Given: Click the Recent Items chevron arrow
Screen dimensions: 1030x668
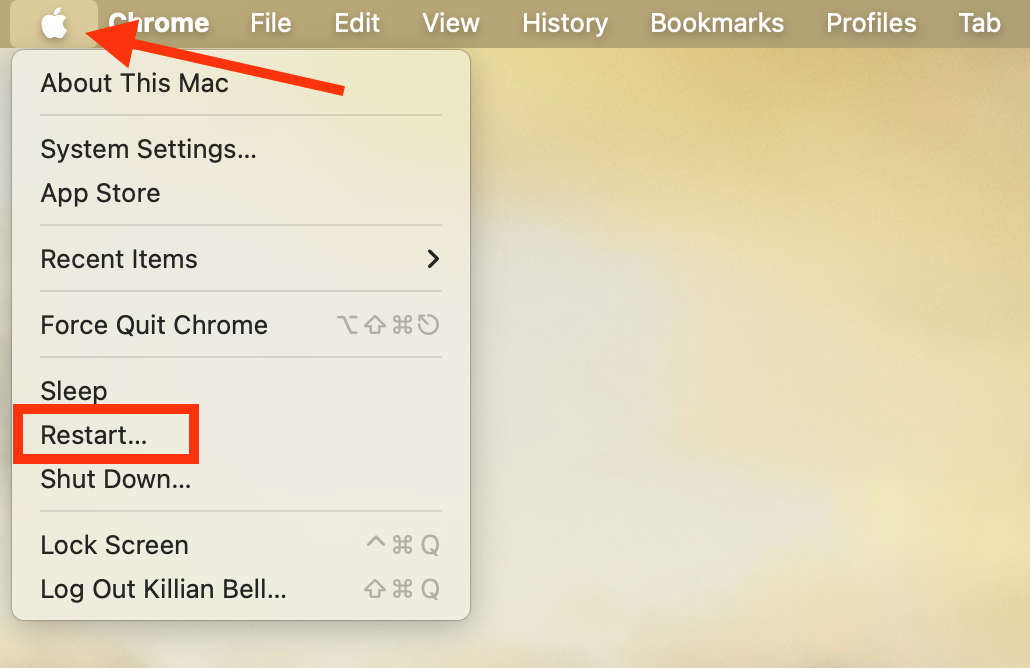Looking at the screenshot, I should (x=432, y=259).
